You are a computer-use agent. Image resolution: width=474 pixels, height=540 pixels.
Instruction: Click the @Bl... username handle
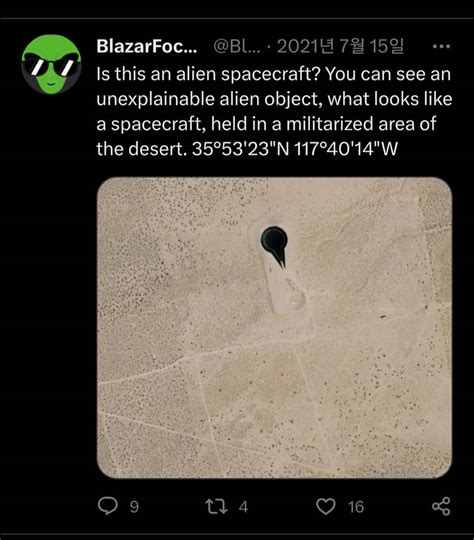(x=237, y=46)
